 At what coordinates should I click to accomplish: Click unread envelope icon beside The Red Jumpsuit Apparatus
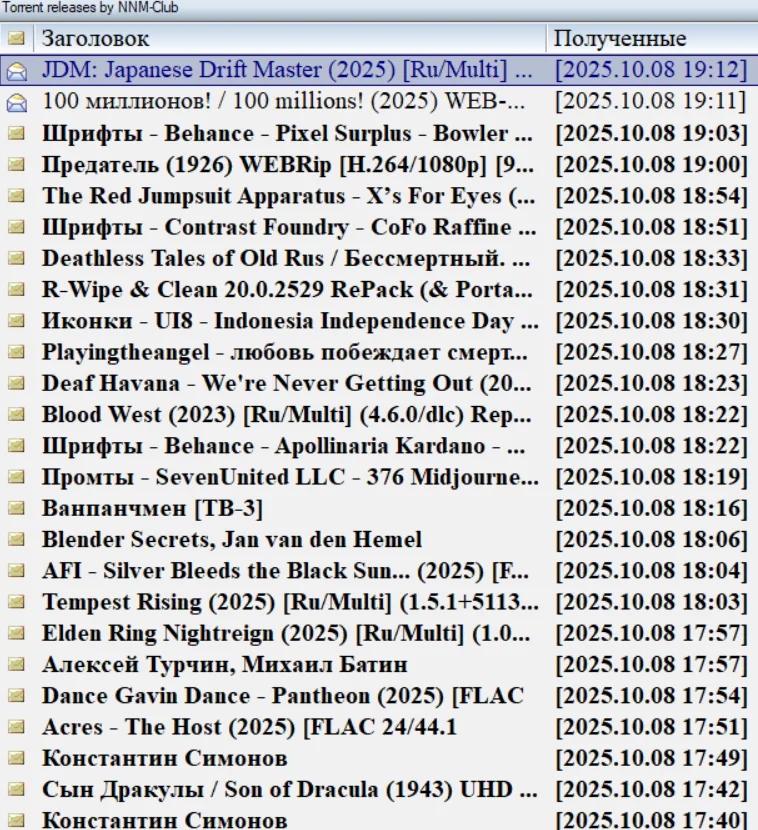pos(16,195)
